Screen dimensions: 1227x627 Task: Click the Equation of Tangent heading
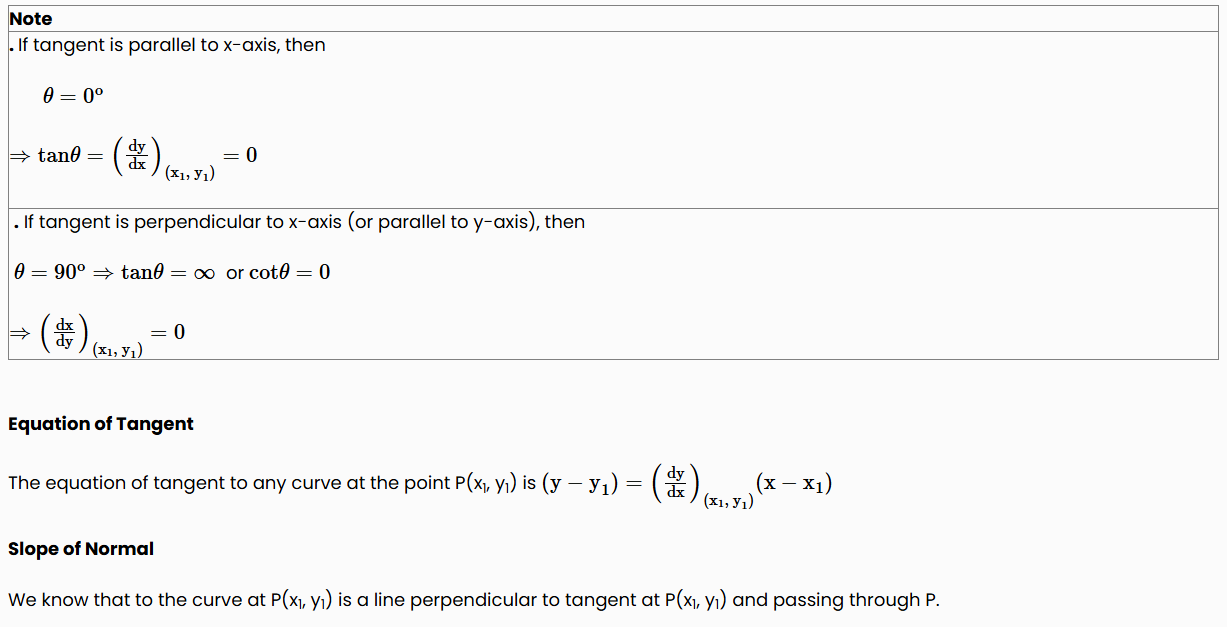(101, 424)
